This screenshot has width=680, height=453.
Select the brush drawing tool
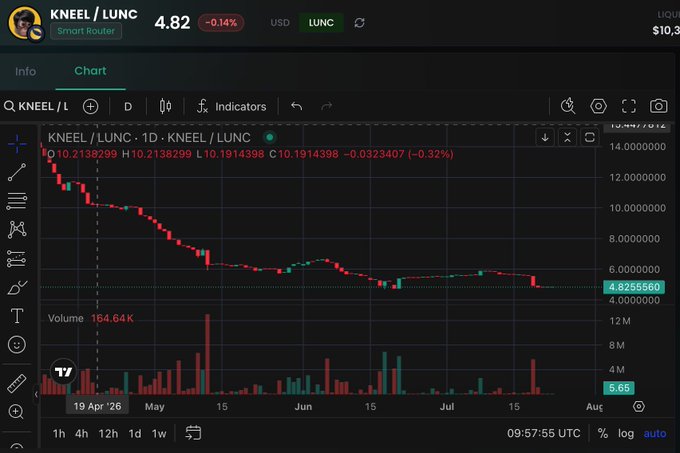click(x=17, y=287)
